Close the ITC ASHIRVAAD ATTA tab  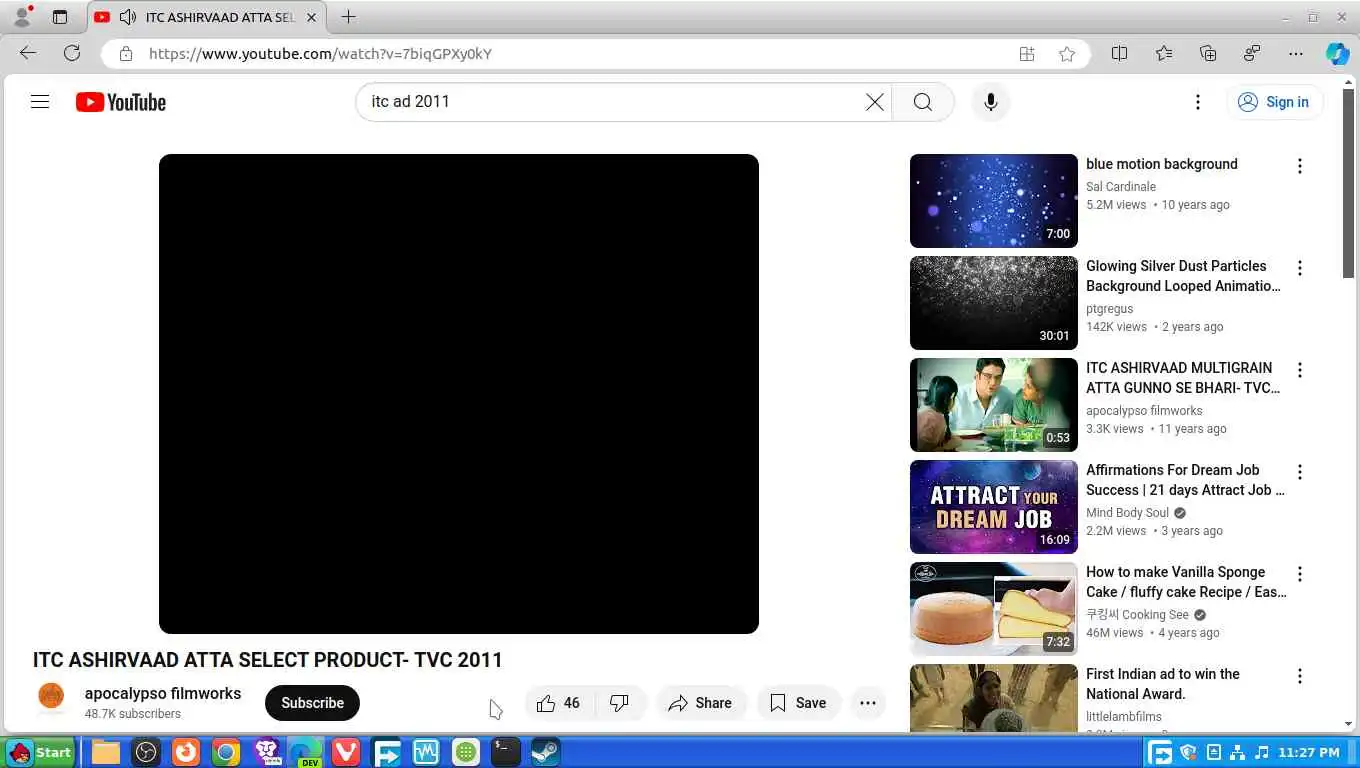tap(312, 17)
